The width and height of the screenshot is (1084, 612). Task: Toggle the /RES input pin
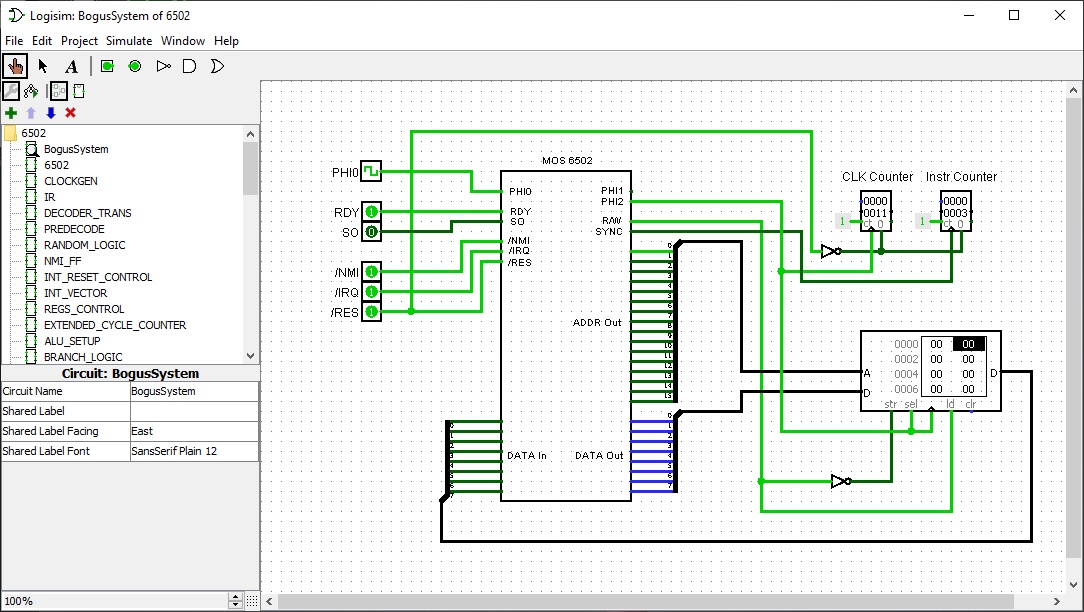(x=371, y=312)
